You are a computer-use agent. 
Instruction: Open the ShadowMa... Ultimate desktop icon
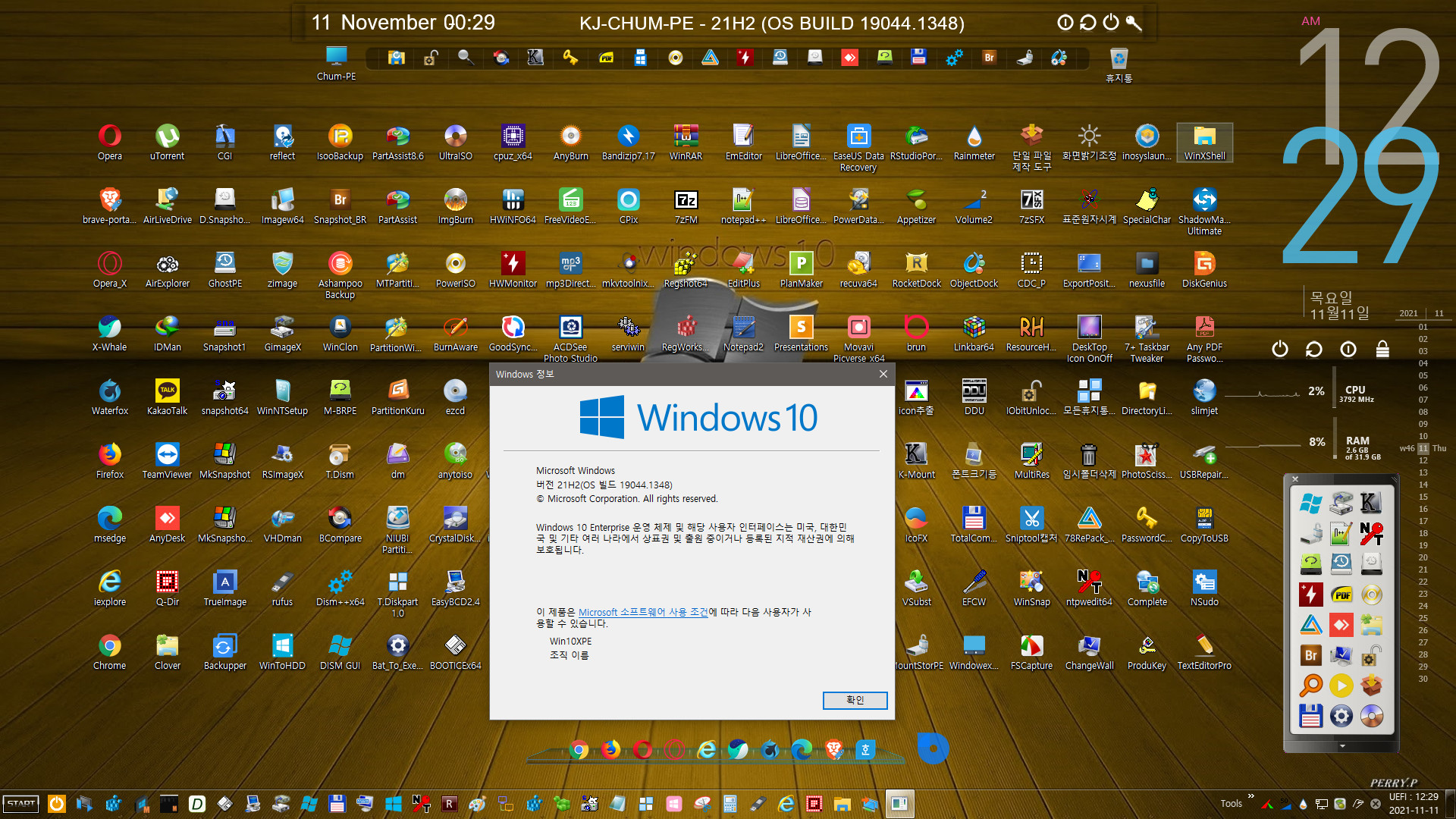click(x=1205, y=211)
